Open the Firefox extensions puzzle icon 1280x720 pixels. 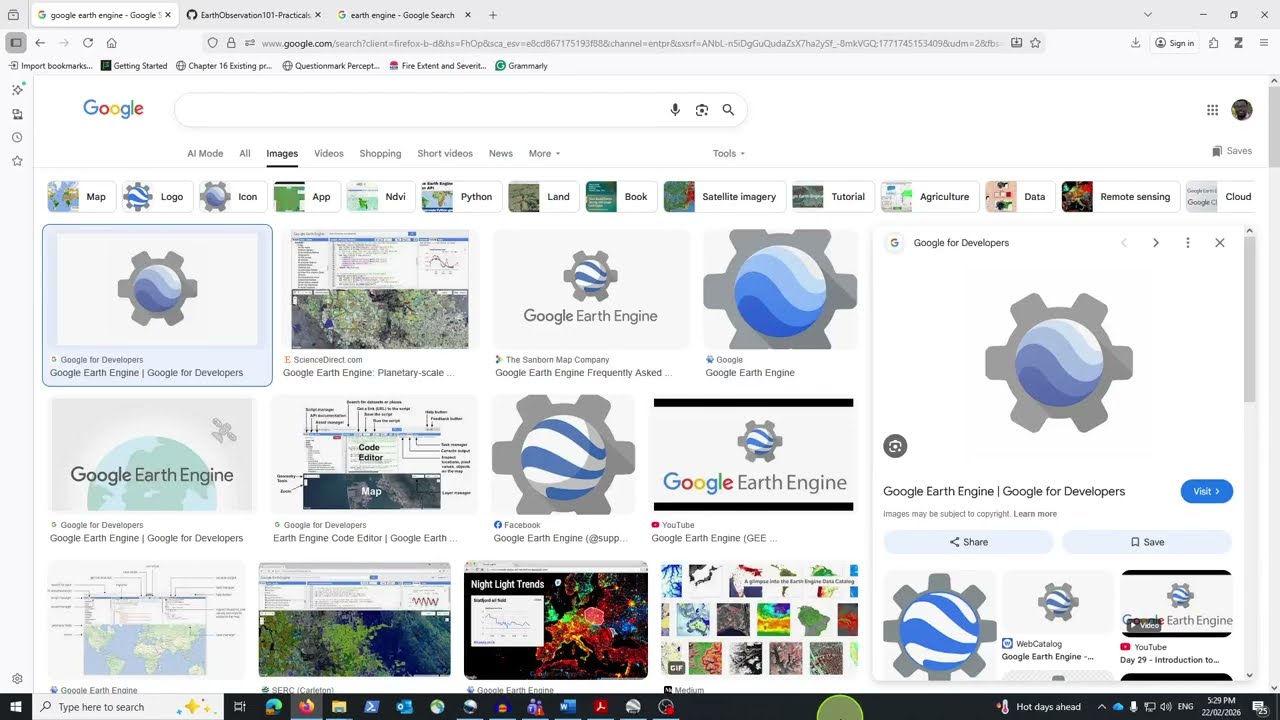pos(1213,43)
